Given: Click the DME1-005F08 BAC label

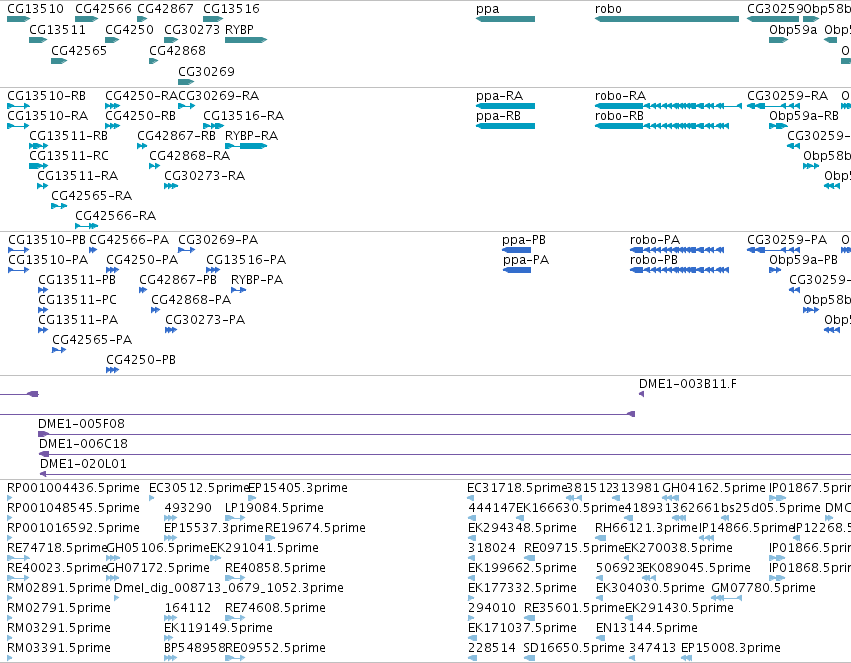Looking at the screenshot, I should click(x=81, y=424).
